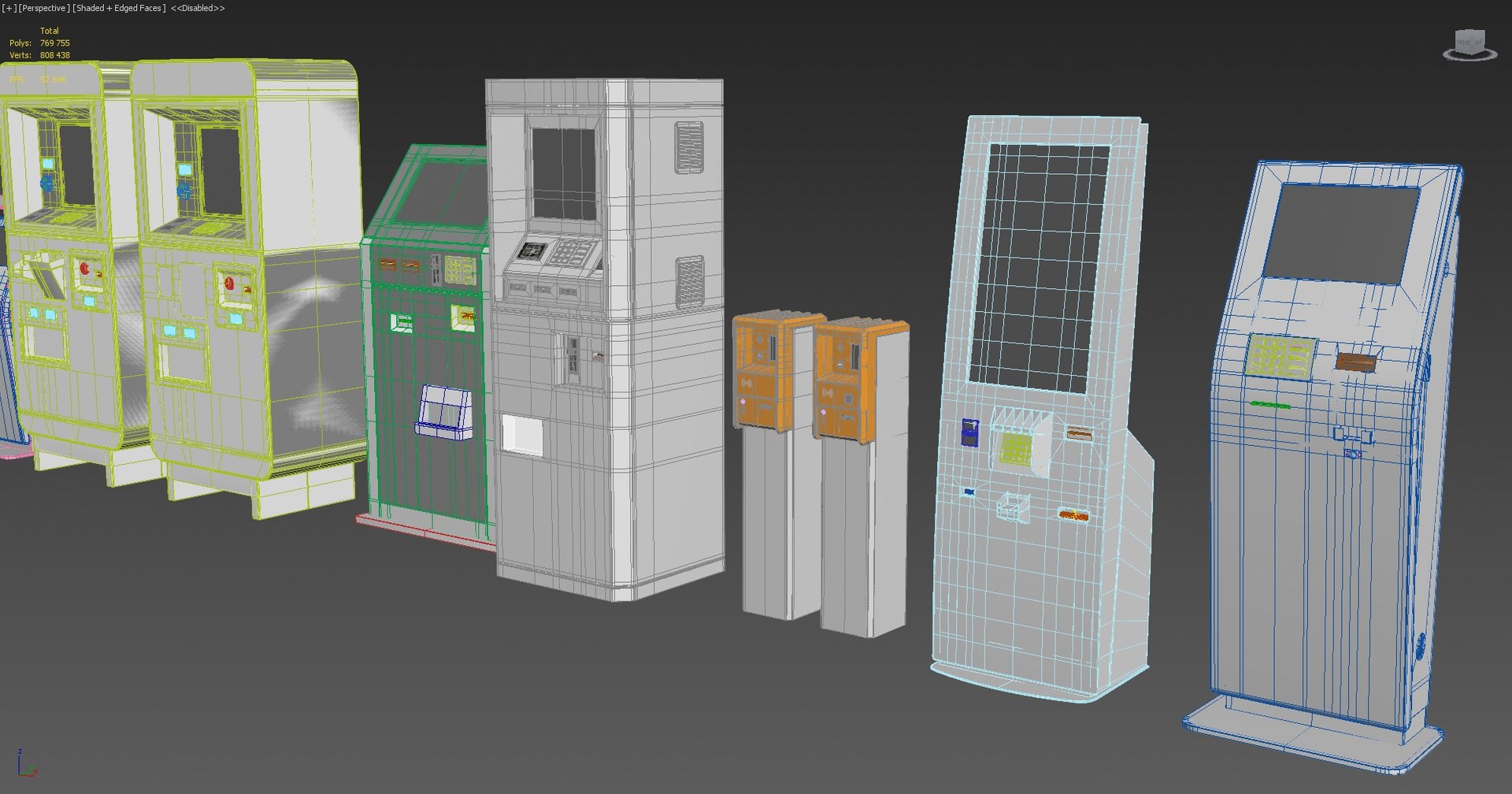Image resolution: width=1512 pixels, height=794 pixels.
Task: Click the FPS readout in viewport statistics
Action: click(38, 80)
